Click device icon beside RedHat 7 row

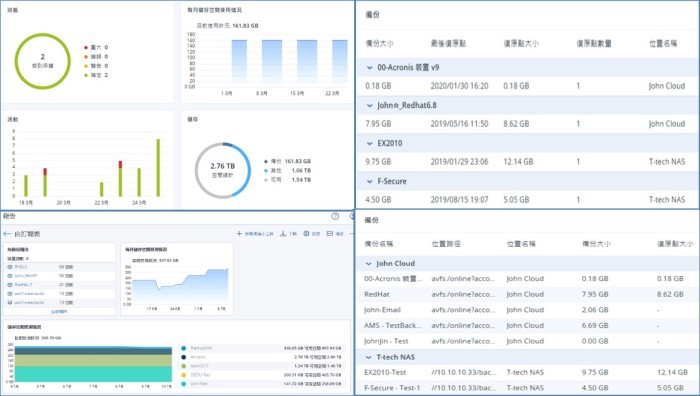click(x=10, y=285)
